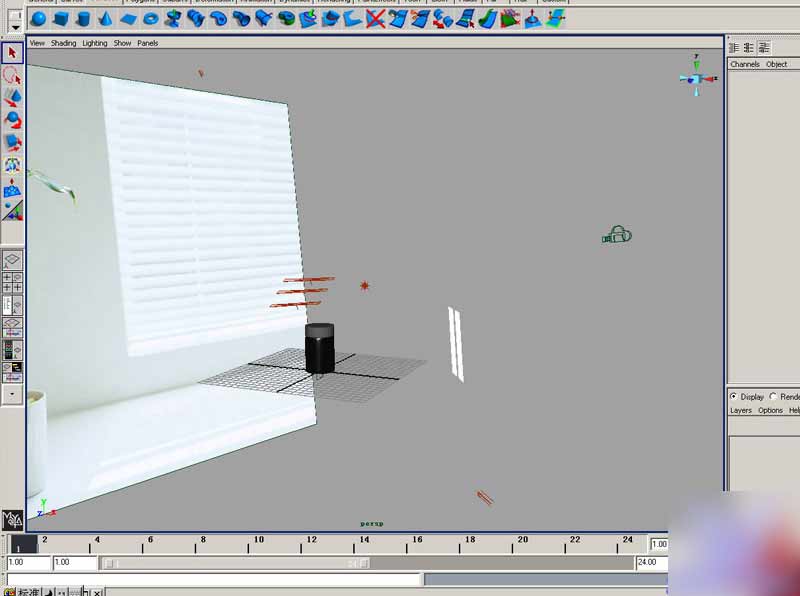Click second Channel Box display icon
The image size is (800, 596).
click(749, 48)
